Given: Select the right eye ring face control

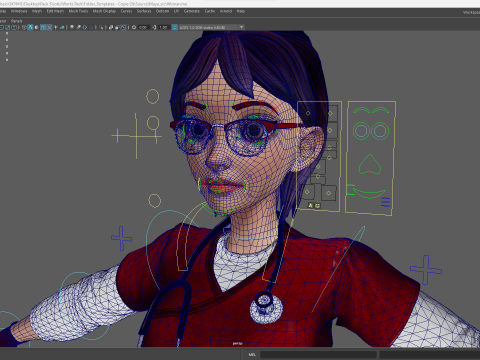Looking at the screenshot, I should click(380, 131).
